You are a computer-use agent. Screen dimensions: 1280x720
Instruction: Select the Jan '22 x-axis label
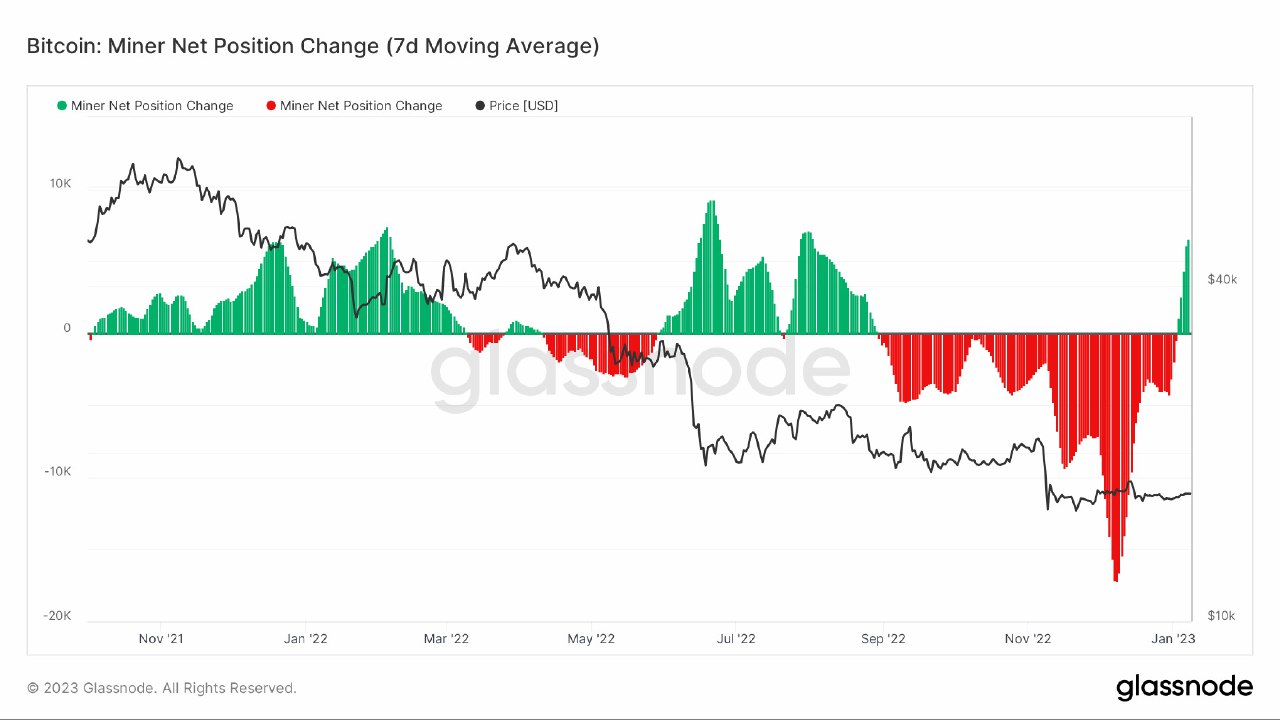[x=305, y=638]
